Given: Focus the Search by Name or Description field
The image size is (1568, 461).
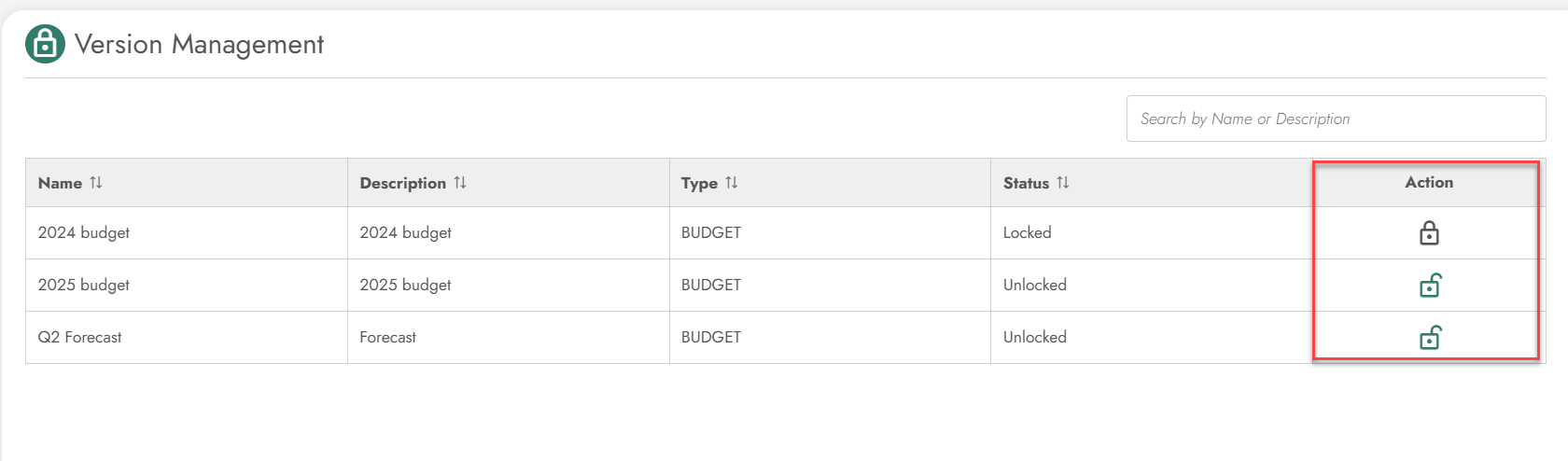Looking at the screenshot, I should pos(1336,119).
